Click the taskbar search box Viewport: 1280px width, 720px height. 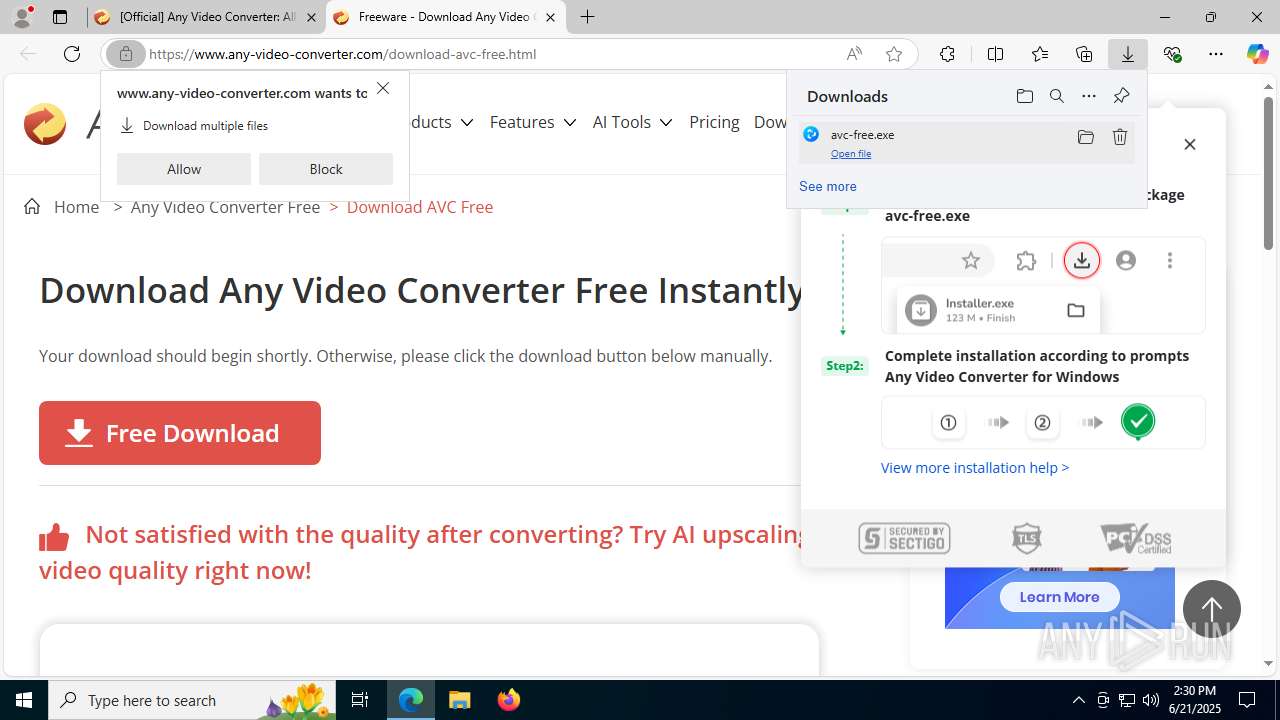[192, 700]
